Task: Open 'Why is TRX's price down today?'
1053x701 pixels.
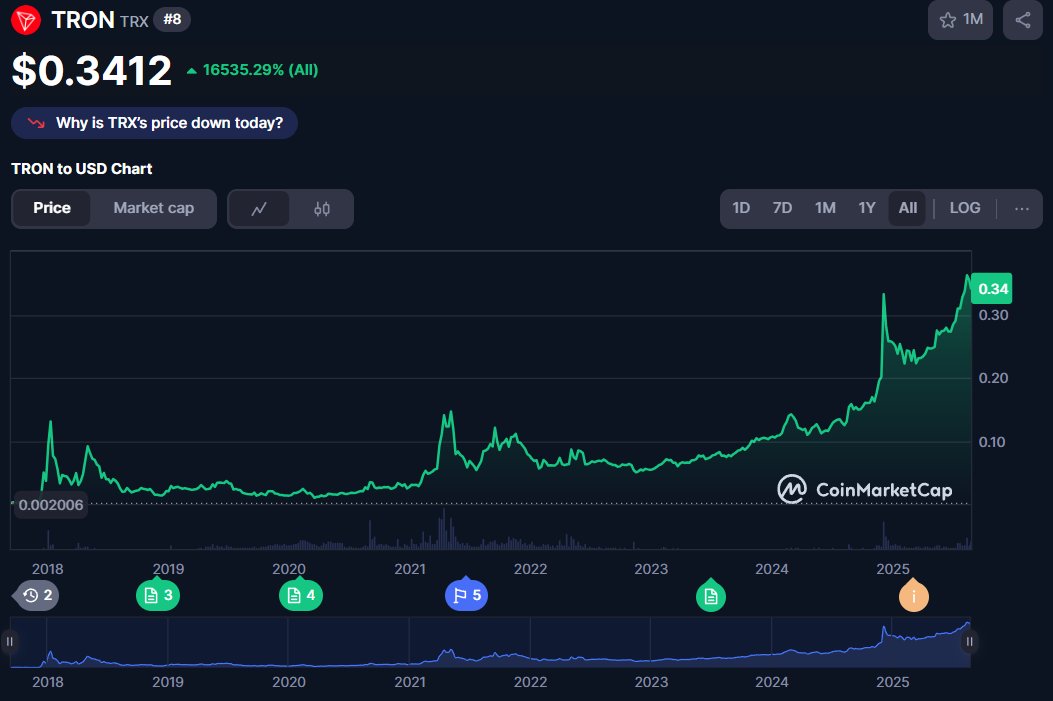Action: [x=154, y=123]
